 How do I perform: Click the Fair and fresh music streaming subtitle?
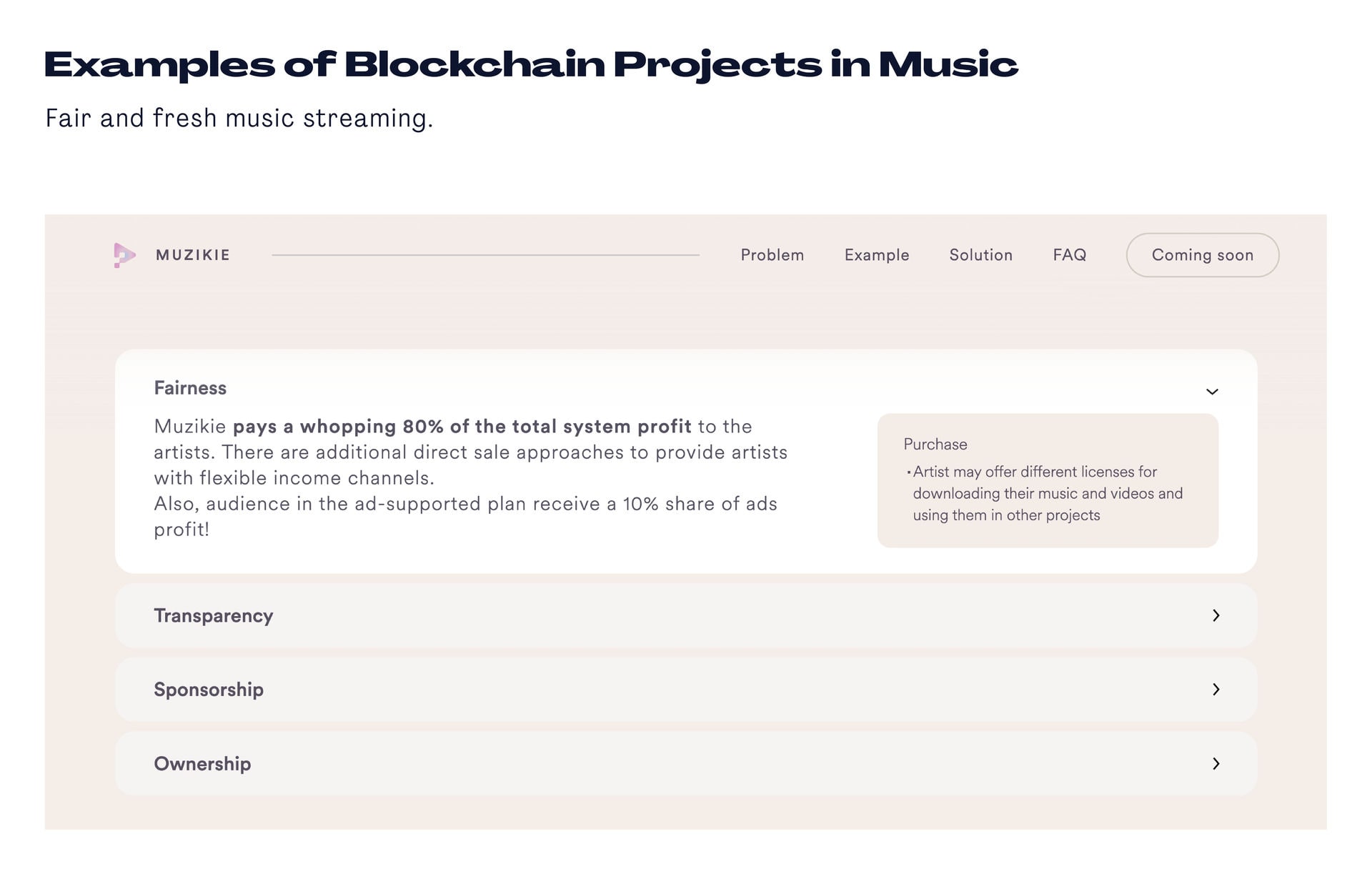pos(239,118)
